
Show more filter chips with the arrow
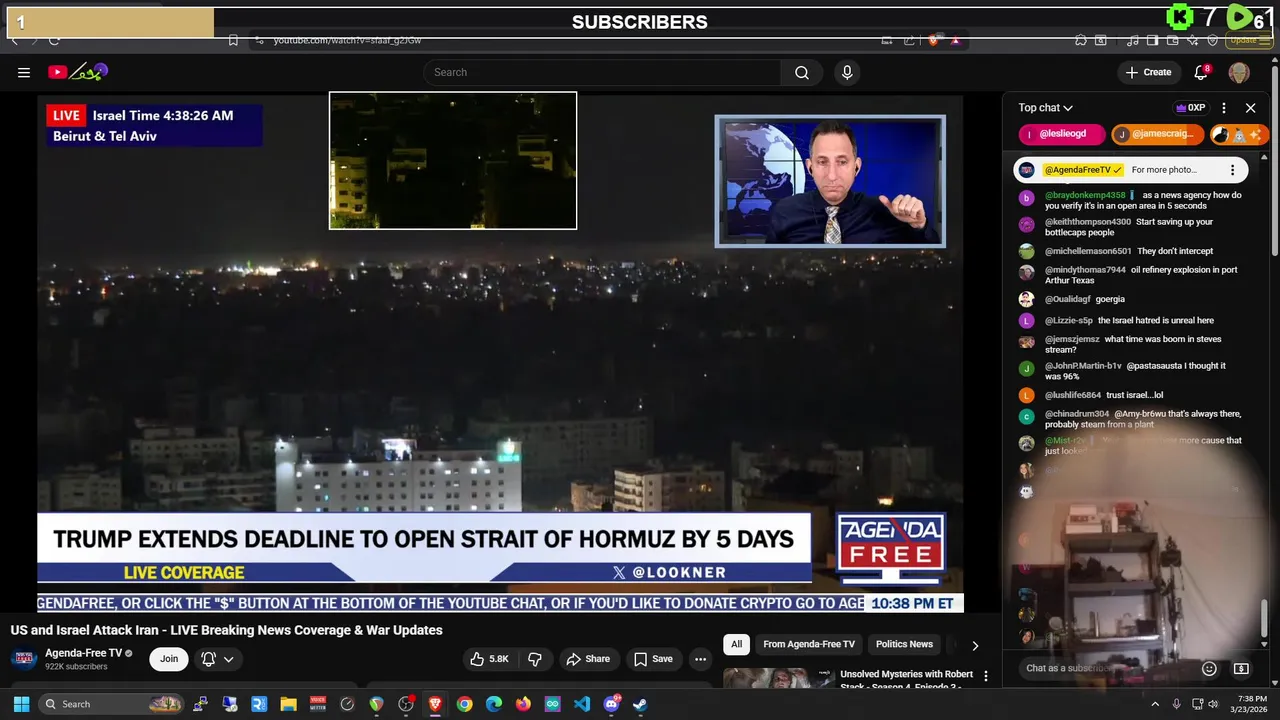(x=975, y=645)
